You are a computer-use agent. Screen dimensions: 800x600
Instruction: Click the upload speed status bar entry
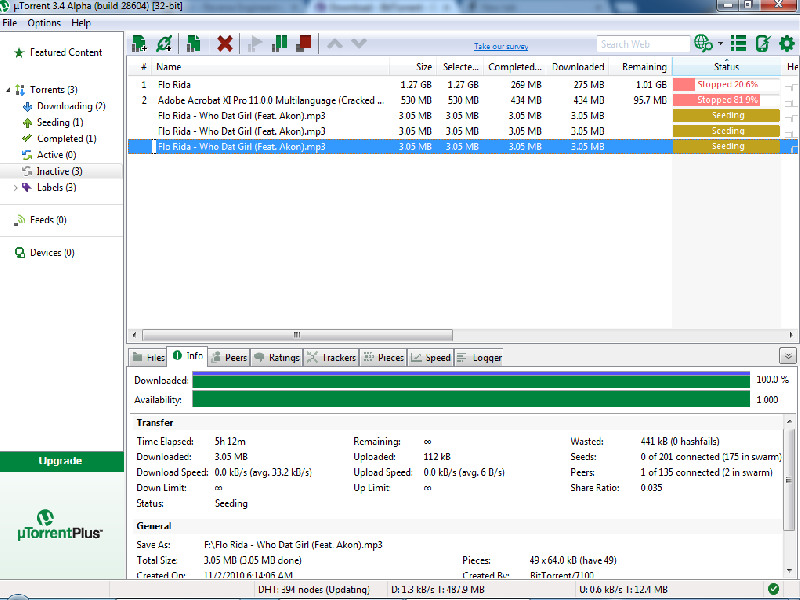[622, 590]
